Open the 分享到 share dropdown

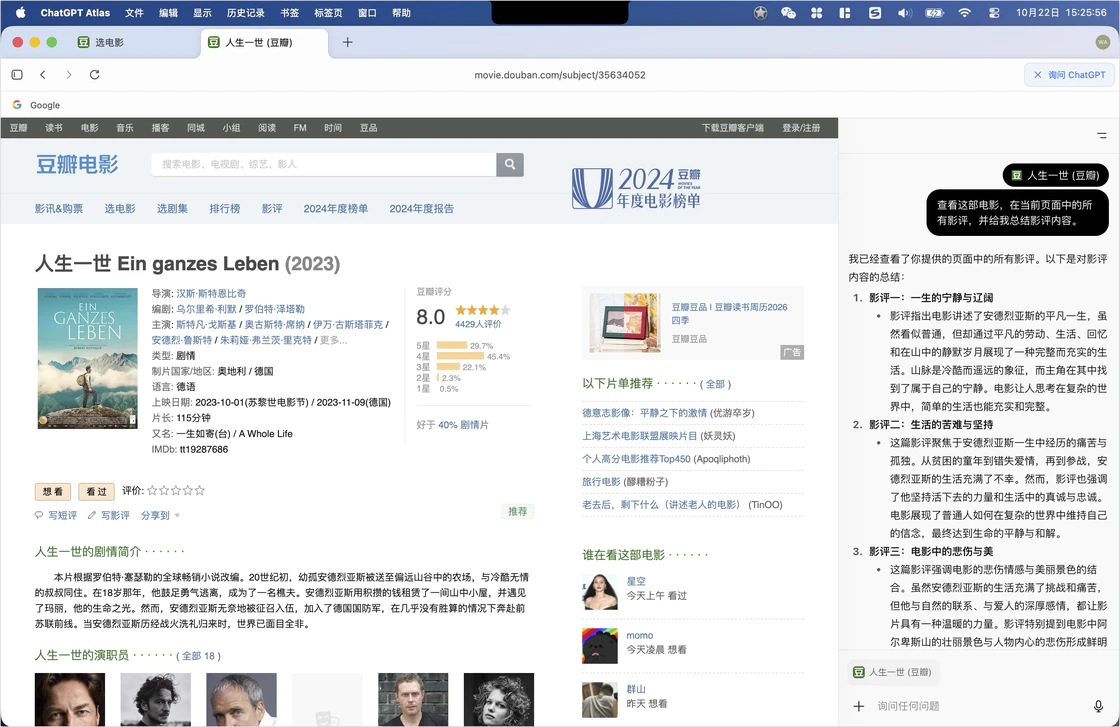158,513
